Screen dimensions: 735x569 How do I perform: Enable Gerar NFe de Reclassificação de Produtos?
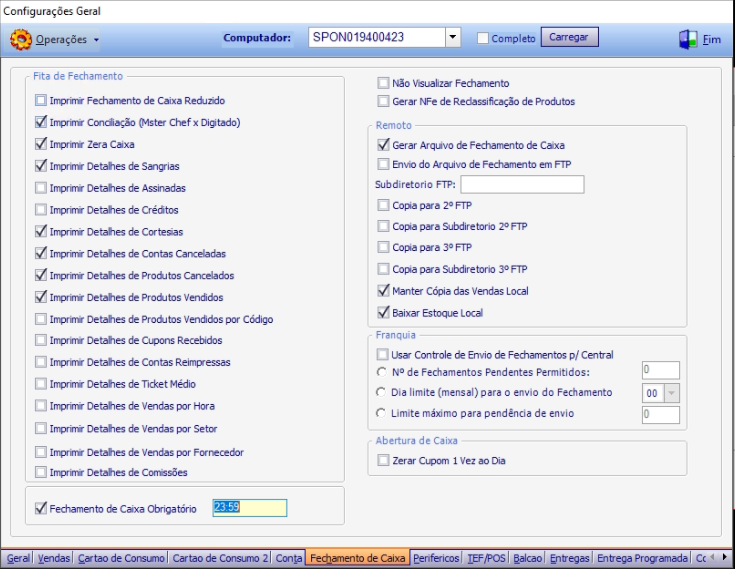[383, 101]
